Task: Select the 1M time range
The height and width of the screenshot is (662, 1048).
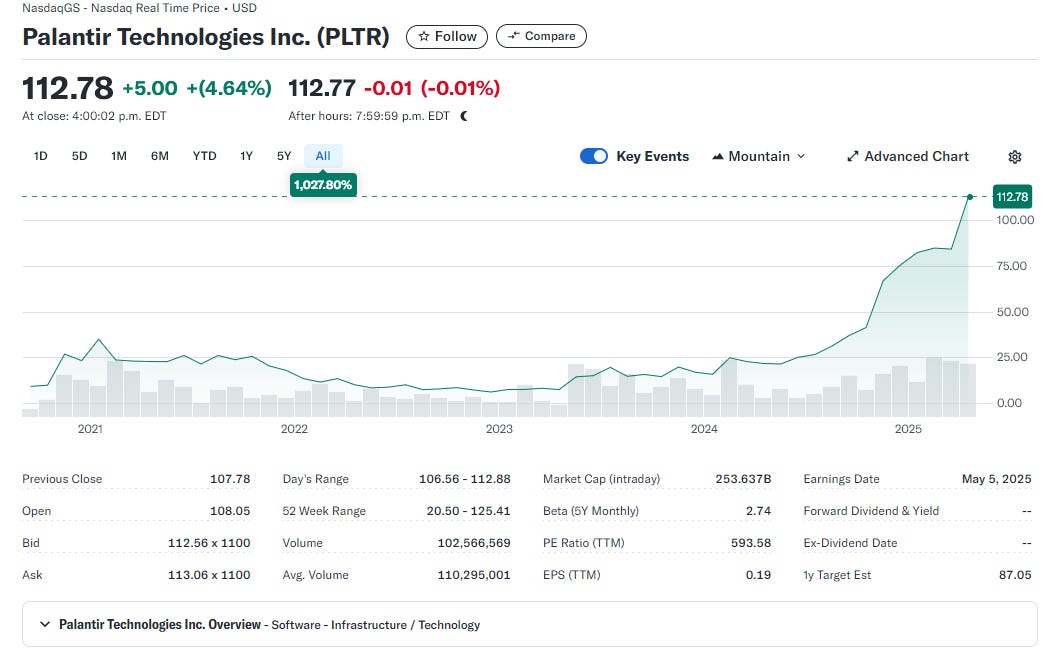Action: (119, 156)
